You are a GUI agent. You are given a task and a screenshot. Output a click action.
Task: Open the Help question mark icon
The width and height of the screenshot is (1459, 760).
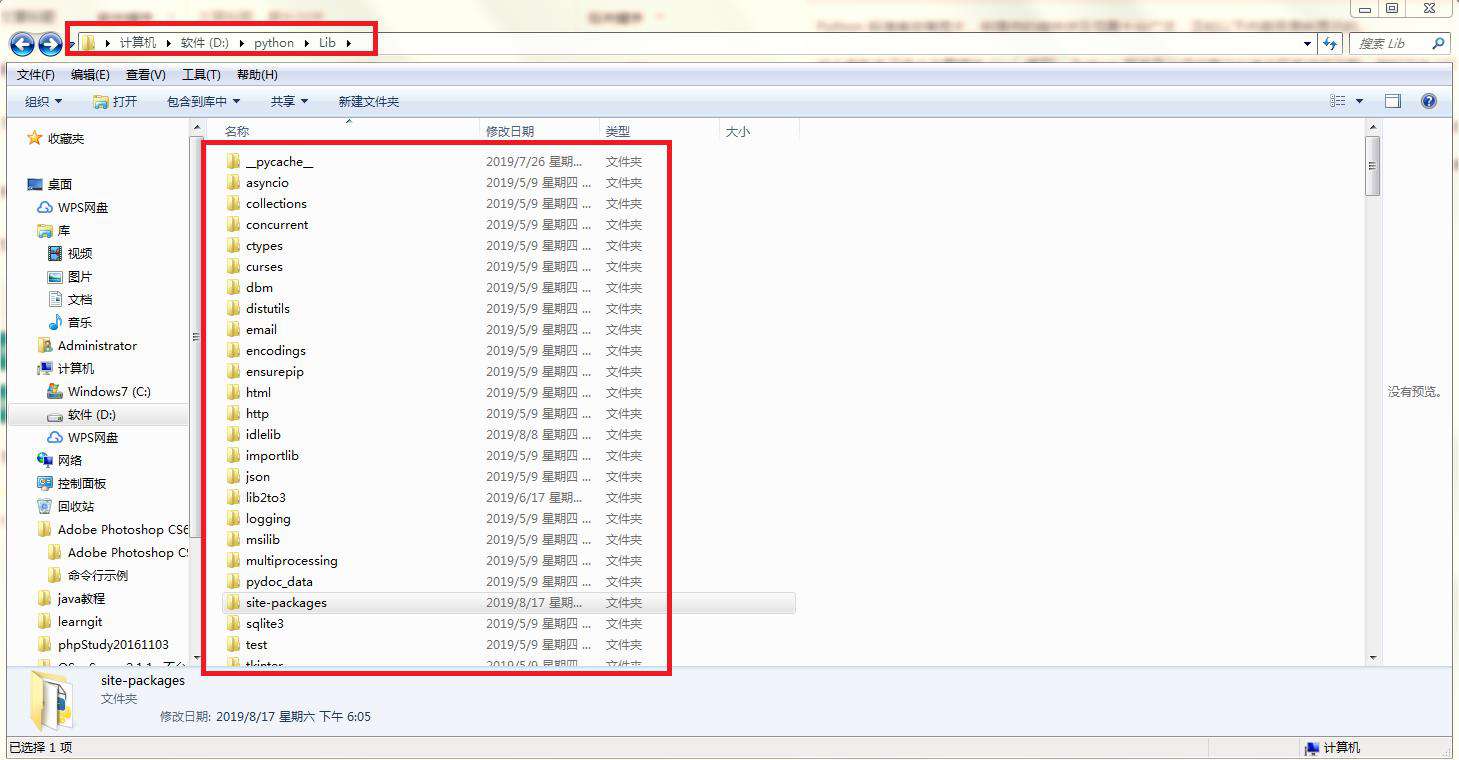click(1429, 101)
